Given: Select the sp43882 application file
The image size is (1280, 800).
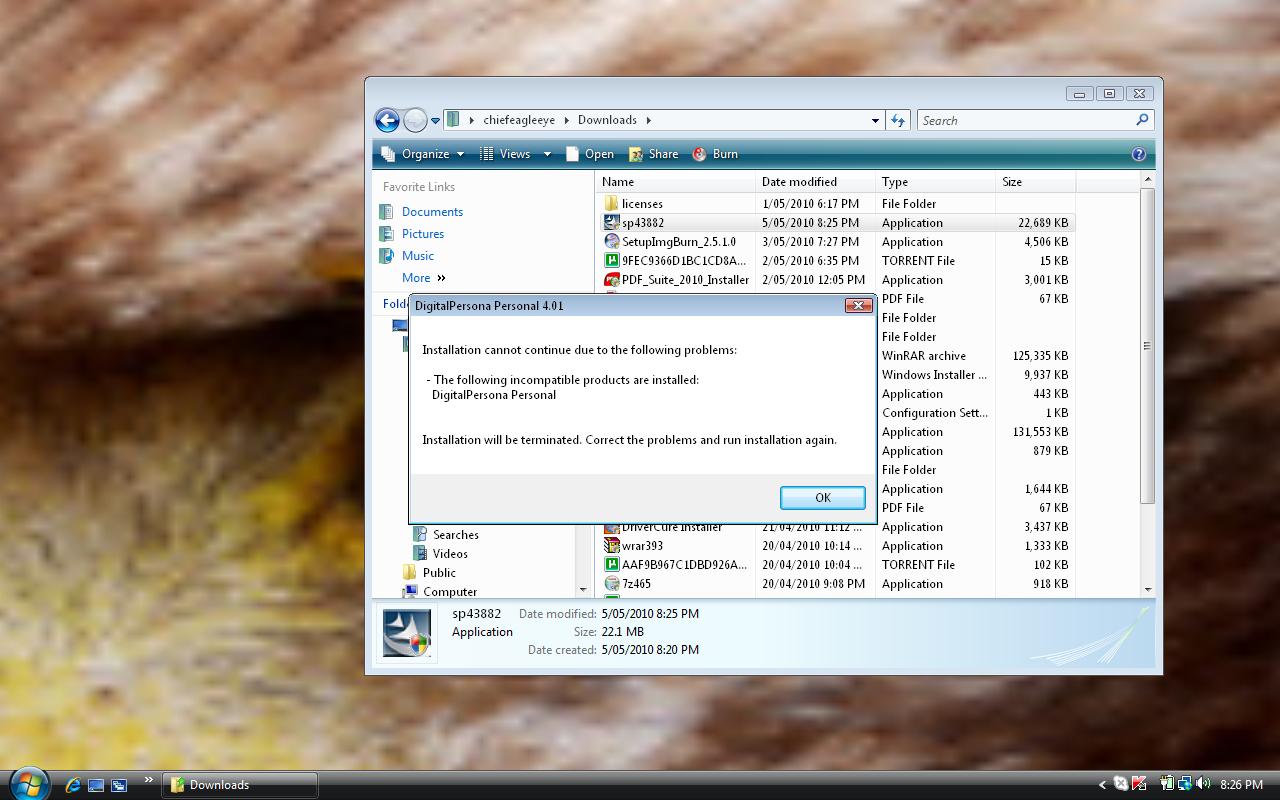Looking at the screenshot, I should (x=836, y=223).
